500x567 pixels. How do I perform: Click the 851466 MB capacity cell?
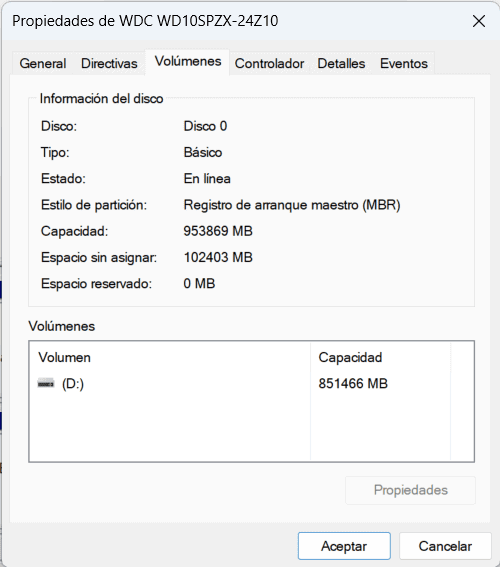click(x=353, y=384)
